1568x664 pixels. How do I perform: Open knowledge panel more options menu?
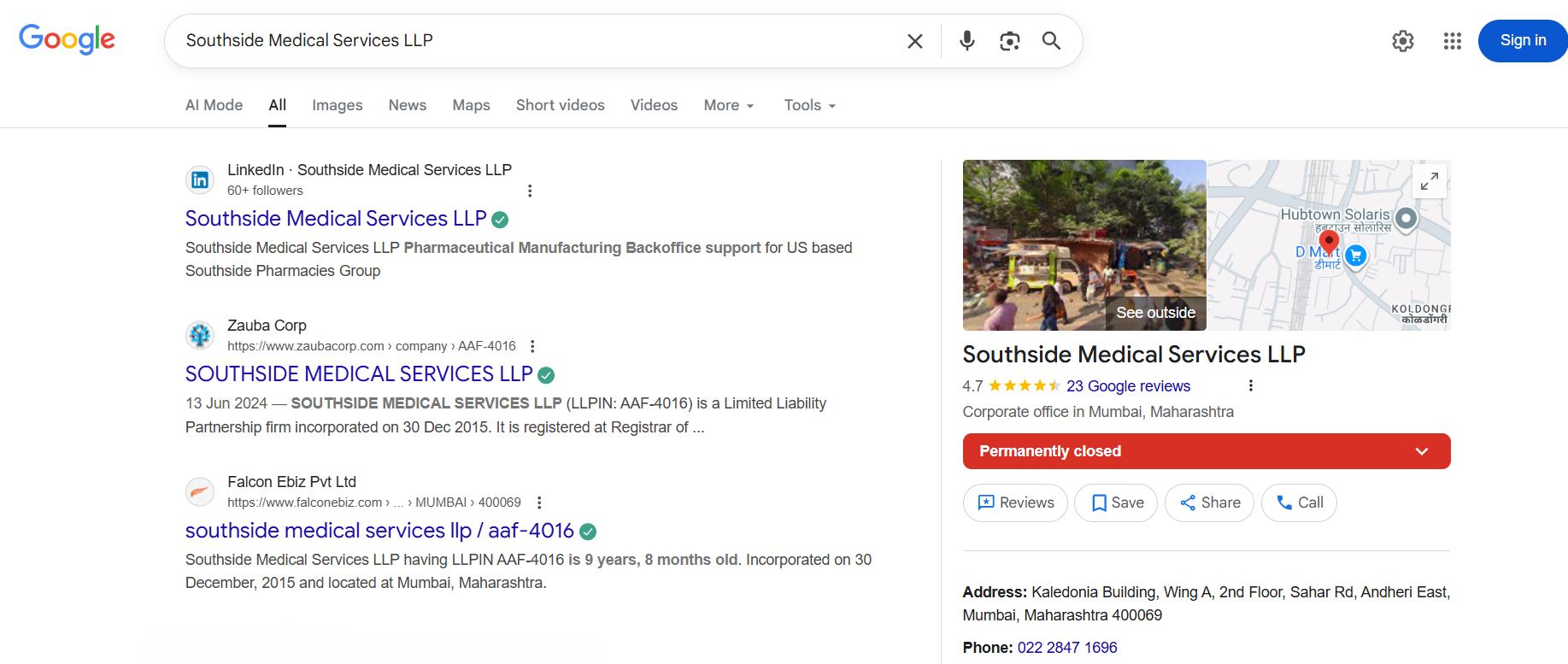coord(1251,385)
